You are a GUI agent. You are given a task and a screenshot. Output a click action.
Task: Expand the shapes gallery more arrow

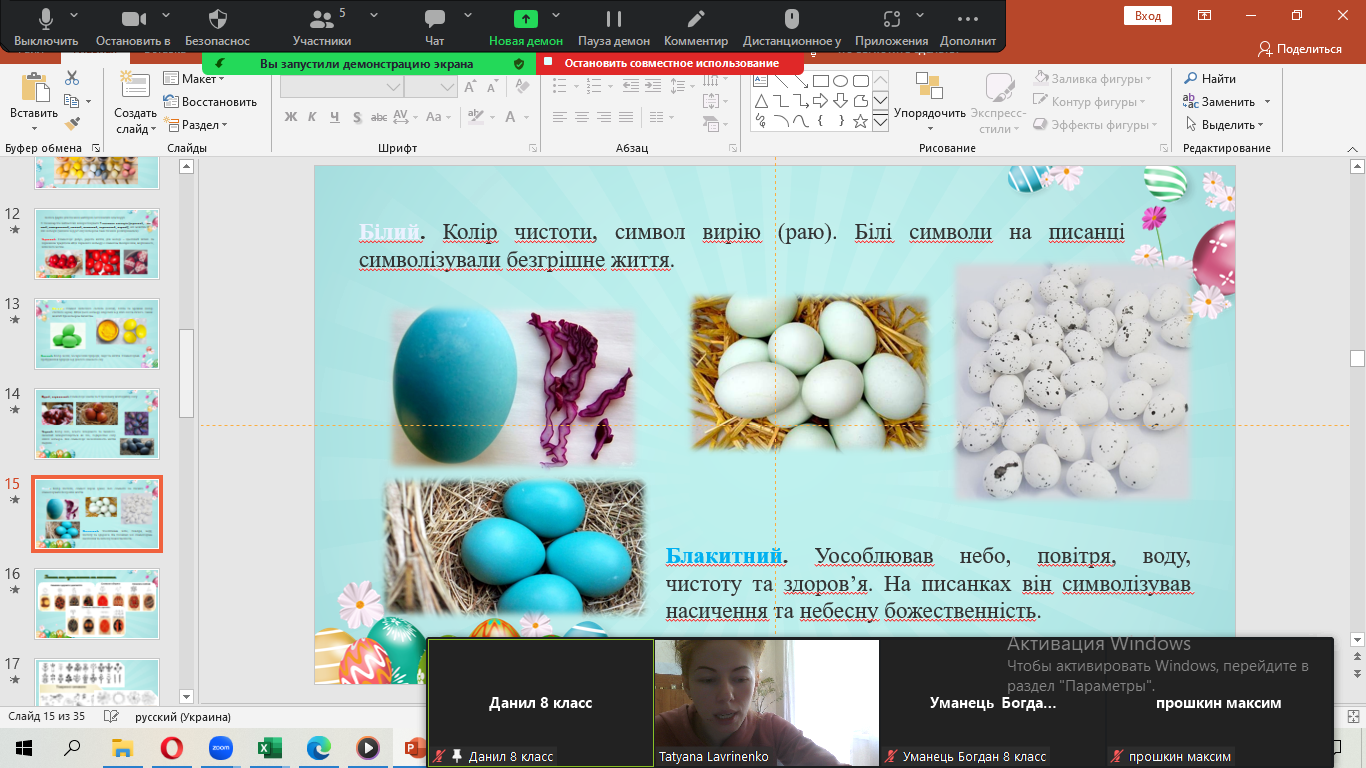(880, 121)
